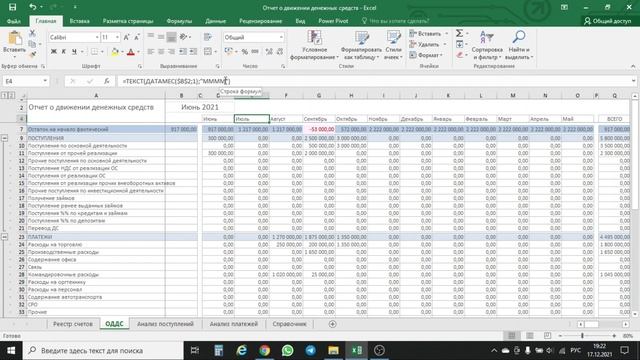Toggle Wrap Text in alignment group
The height and width of the screenshot is (360, 640).
click(208, 37)
